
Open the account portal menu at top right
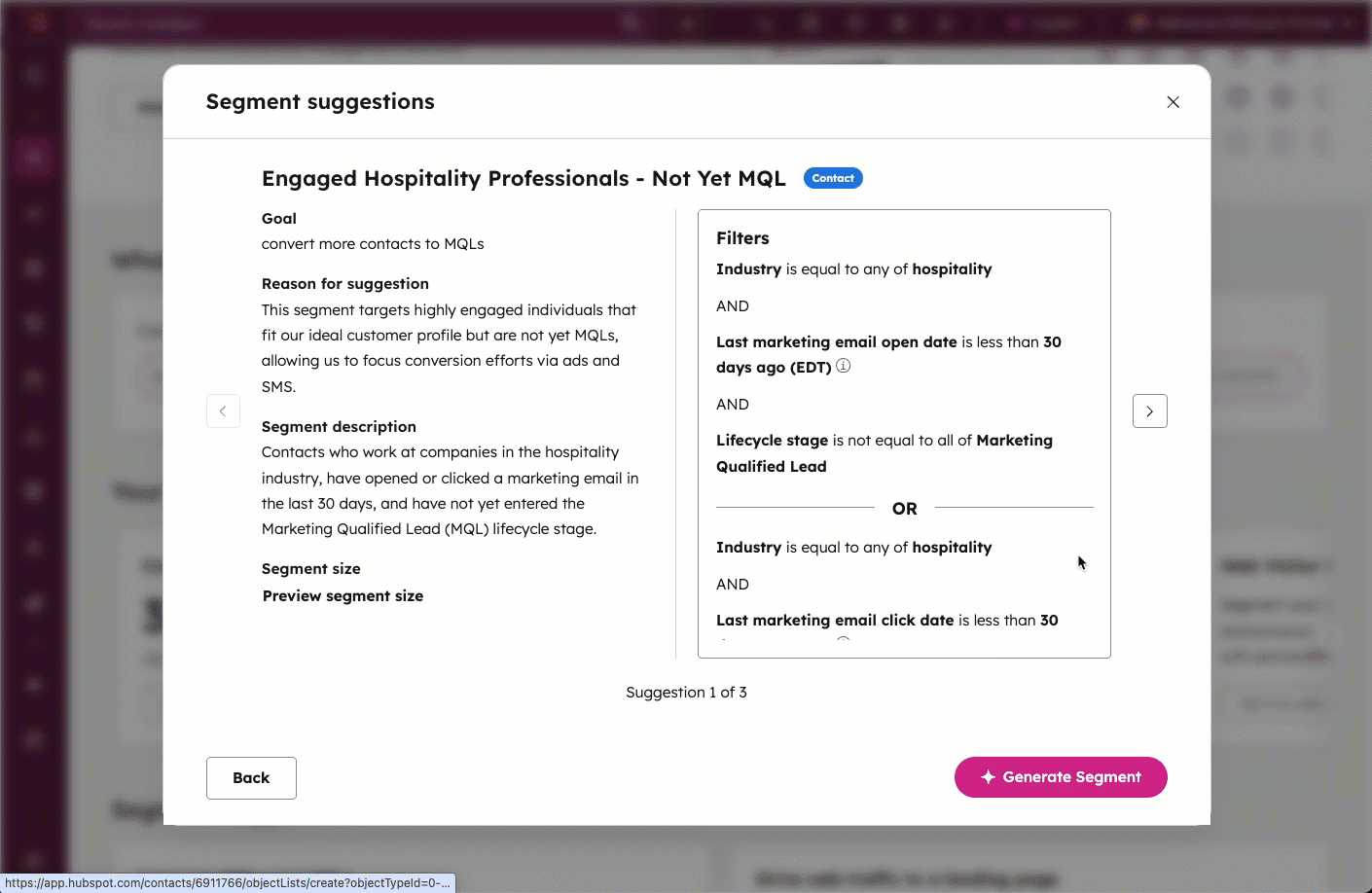[x=1236, y=21]
